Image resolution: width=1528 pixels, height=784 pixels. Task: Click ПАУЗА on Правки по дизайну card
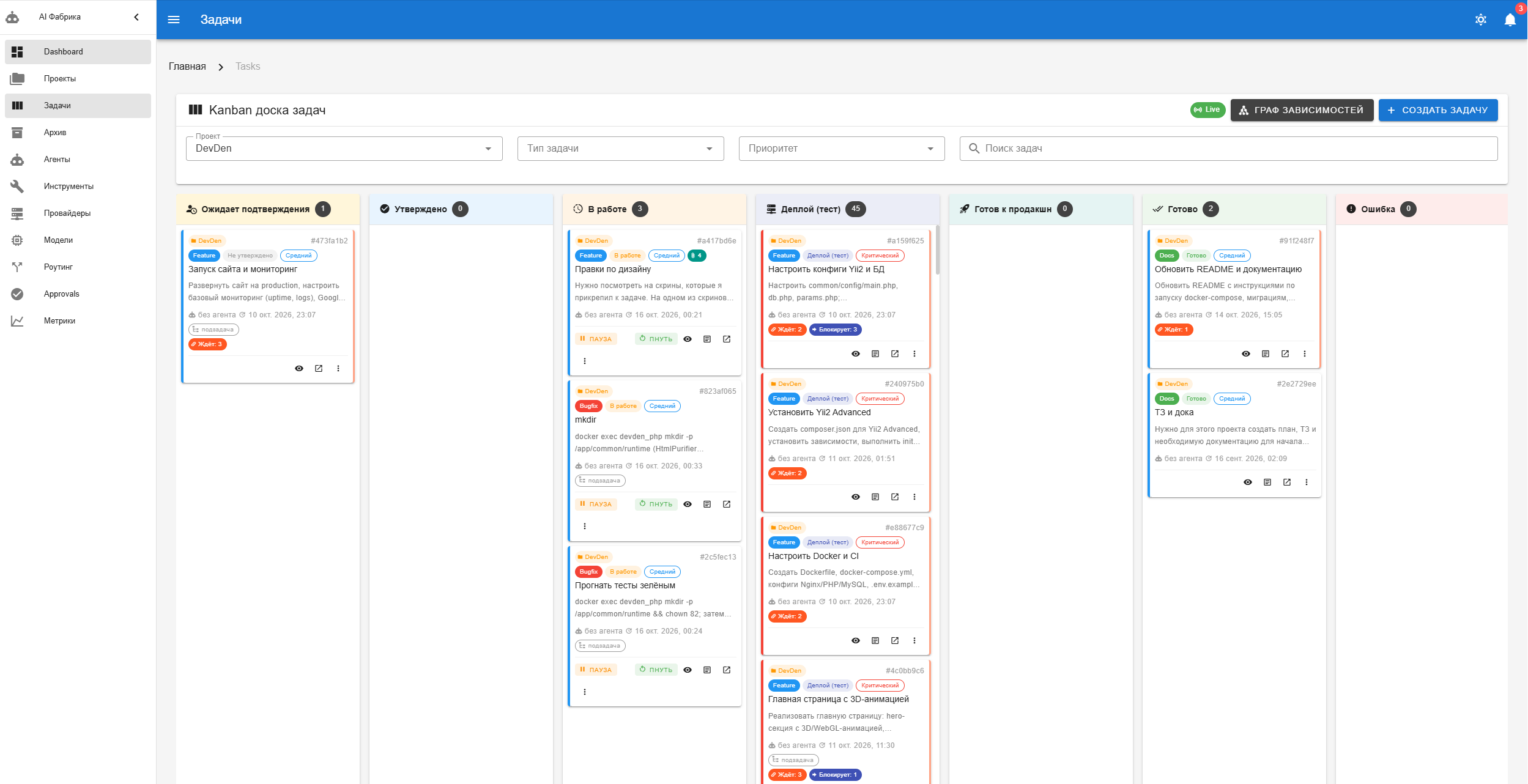pyautogui.click(x=596, y=339)
